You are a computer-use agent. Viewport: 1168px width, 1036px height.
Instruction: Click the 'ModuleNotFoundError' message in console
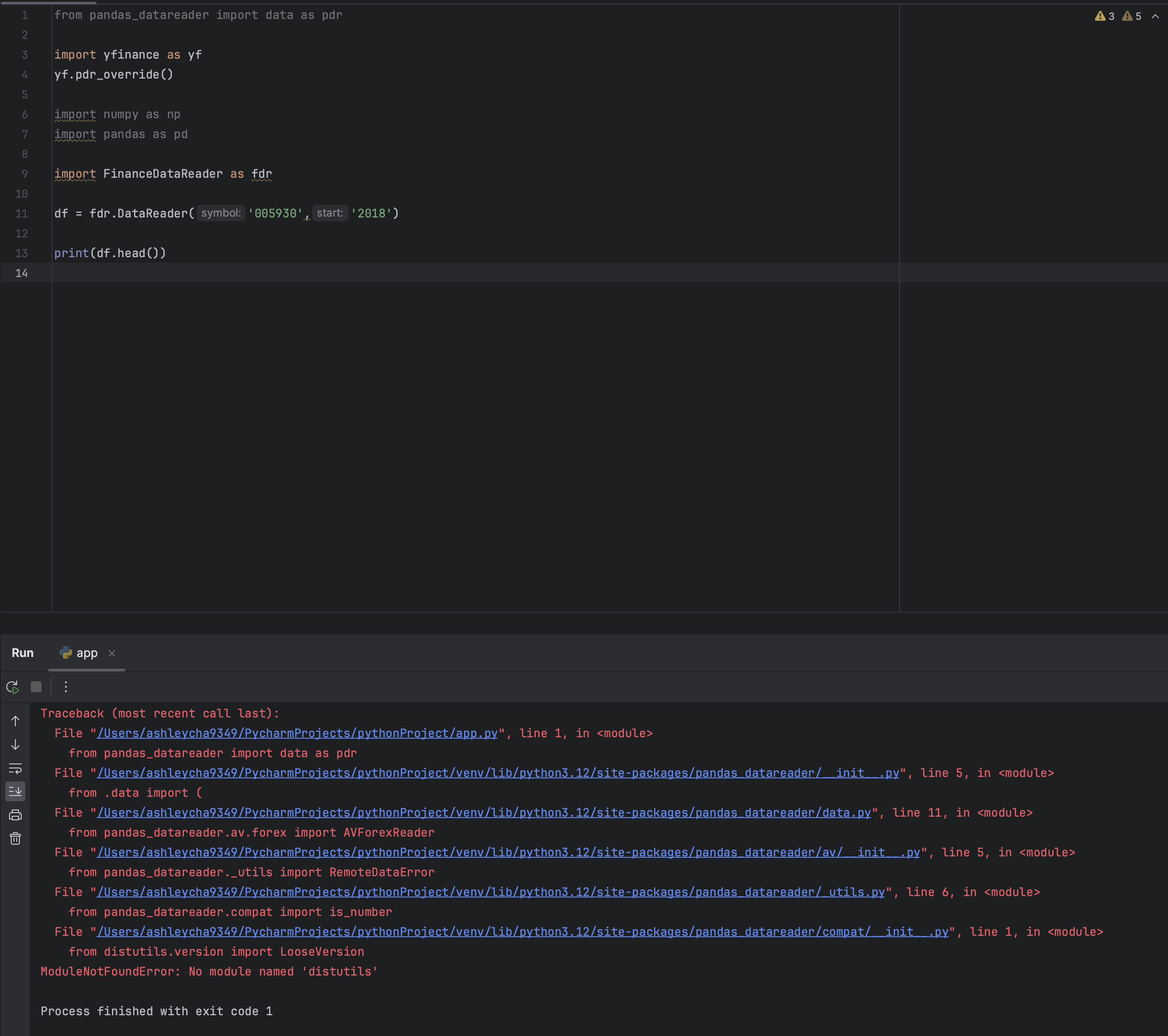(x=209, y=971)
